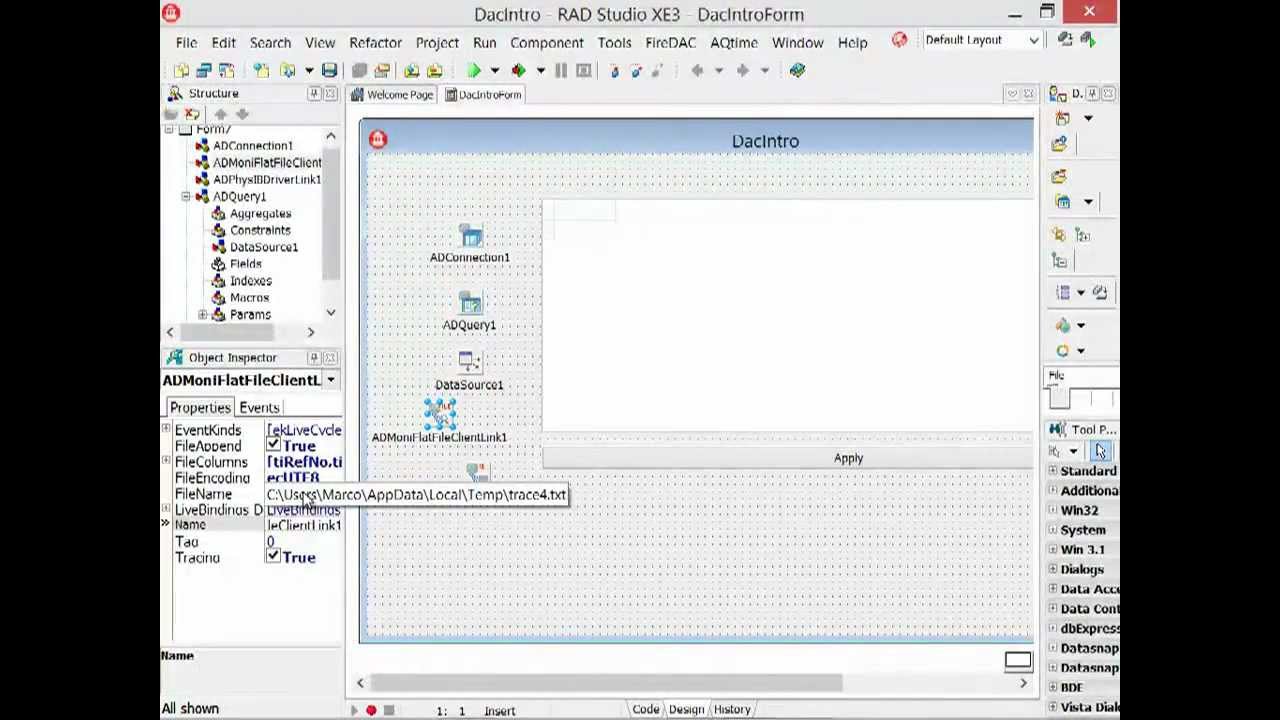Click the globe help icon in toolbar

pyautogui.click(x=797, y=71)
